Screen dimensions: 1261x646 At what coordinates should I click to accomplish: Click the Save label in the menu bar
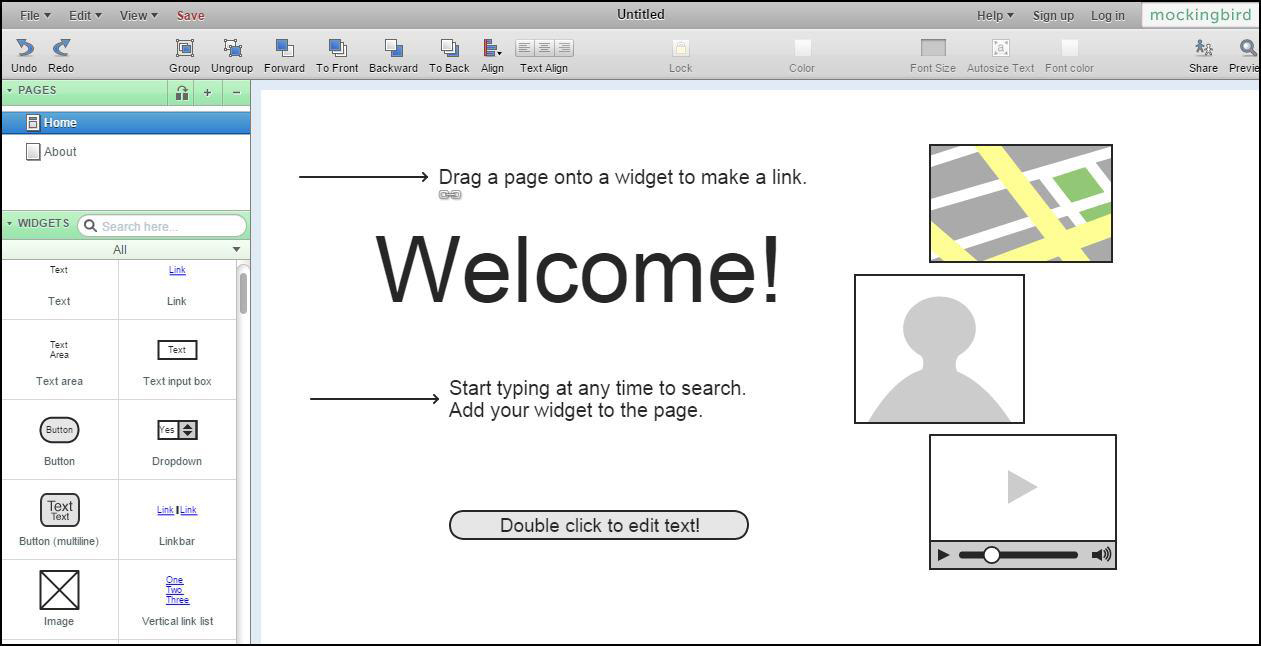(x=190, y=15)
